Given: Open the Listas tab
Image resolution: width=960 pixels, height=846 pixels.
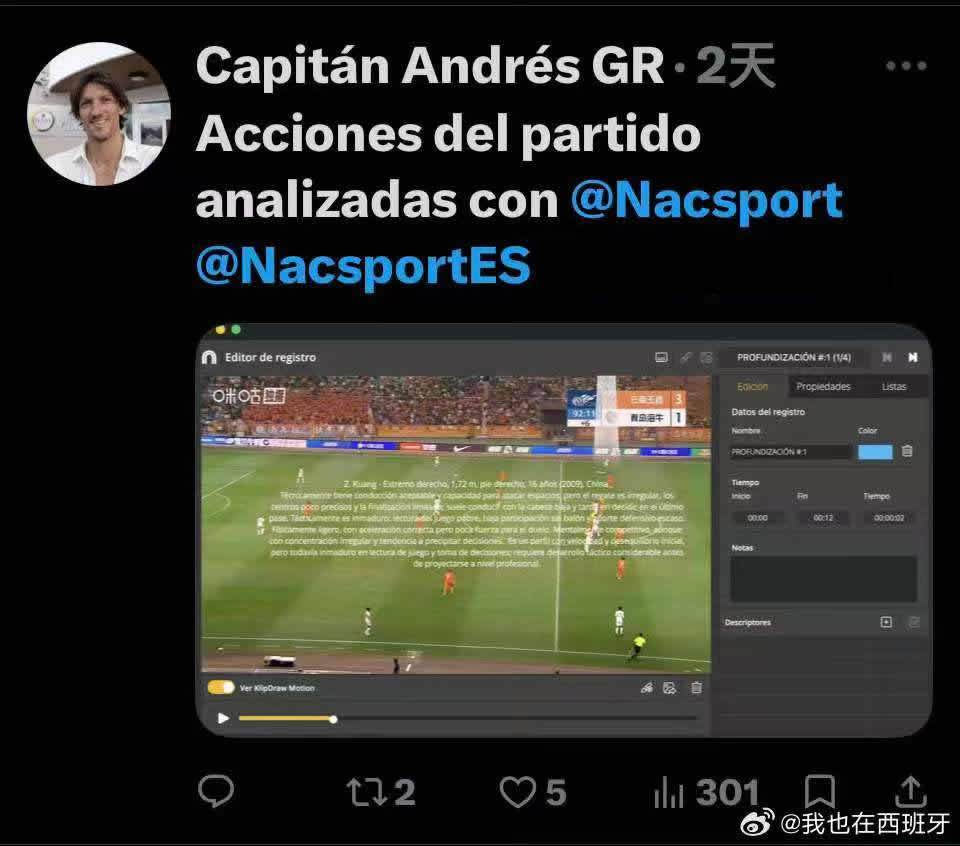Looking at the screenshot, I should coord(894,386).
